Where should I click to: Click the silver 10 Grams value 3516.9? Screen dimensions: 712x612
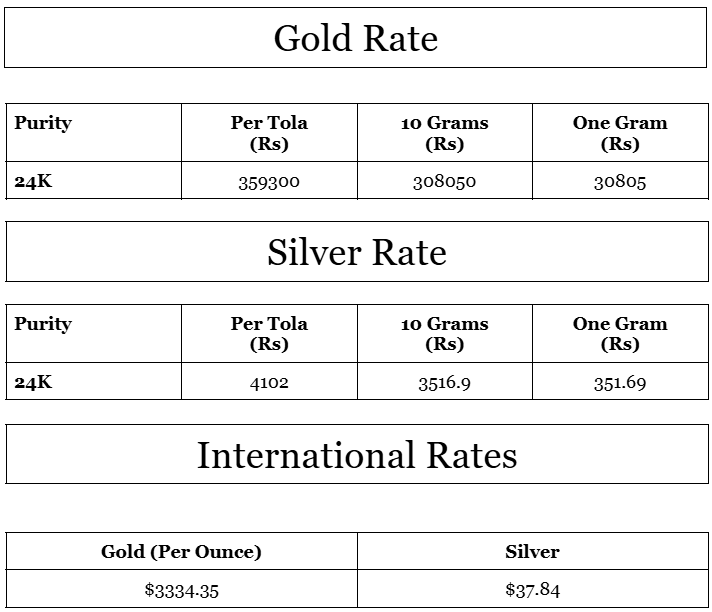(444, 383)
